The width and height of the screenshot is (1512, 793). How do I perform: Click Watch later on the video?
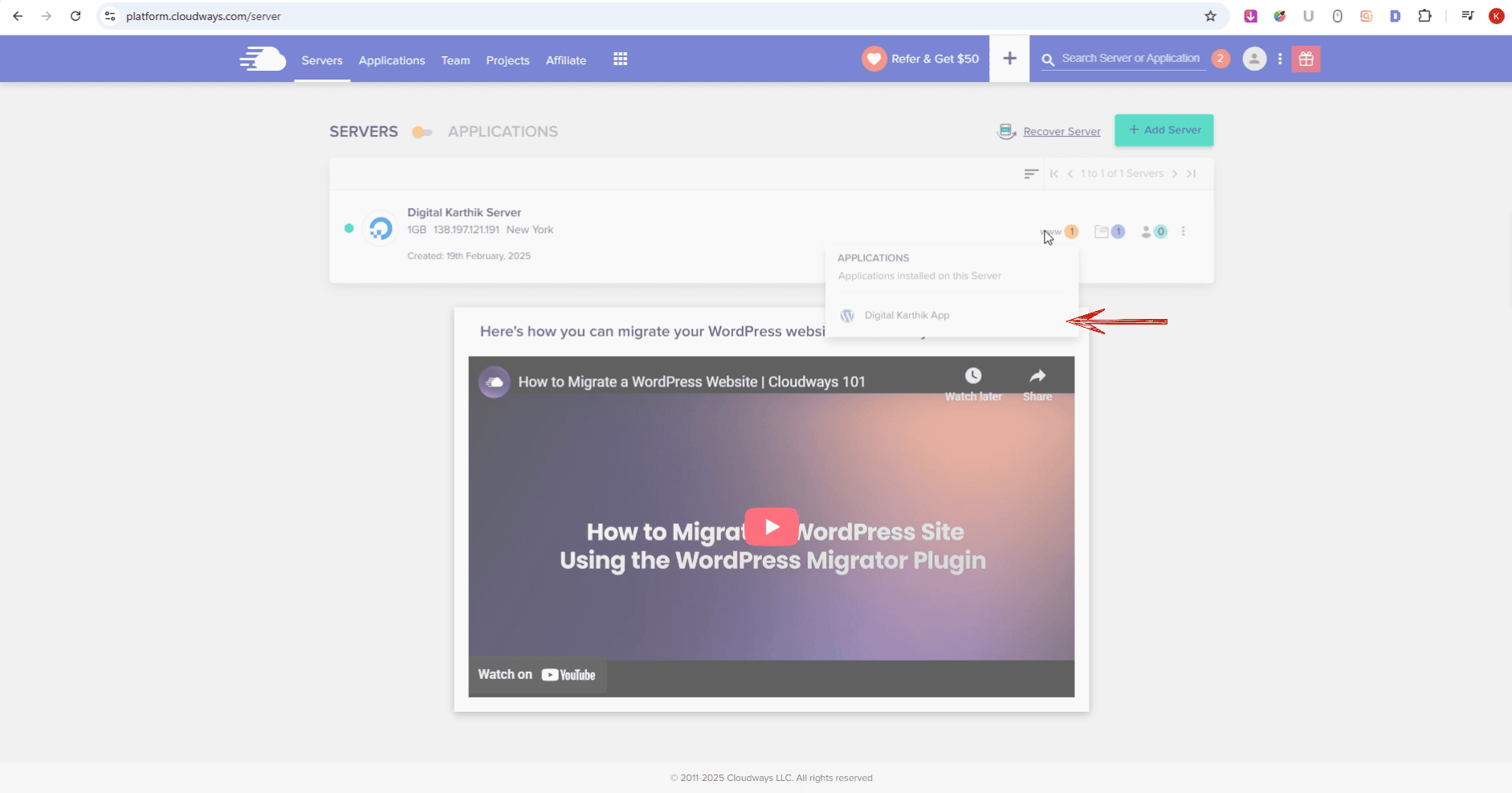pyautogui.click(x=973, y=385)
